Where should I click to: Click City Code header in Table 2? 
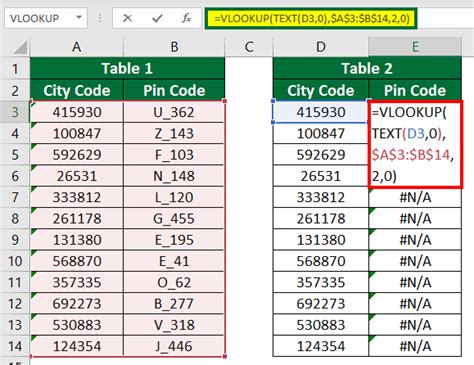[x=321, y=90]
